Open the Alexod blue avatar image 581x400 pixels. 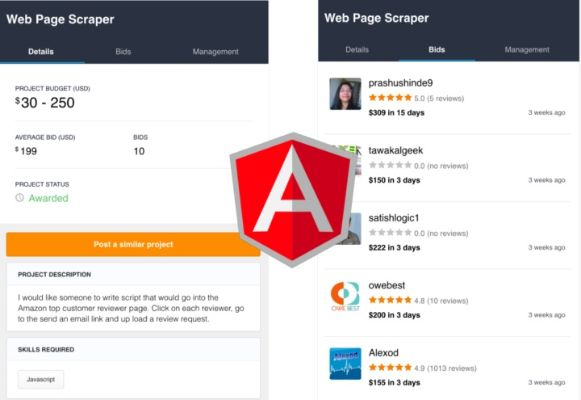(x=345, y=363)
